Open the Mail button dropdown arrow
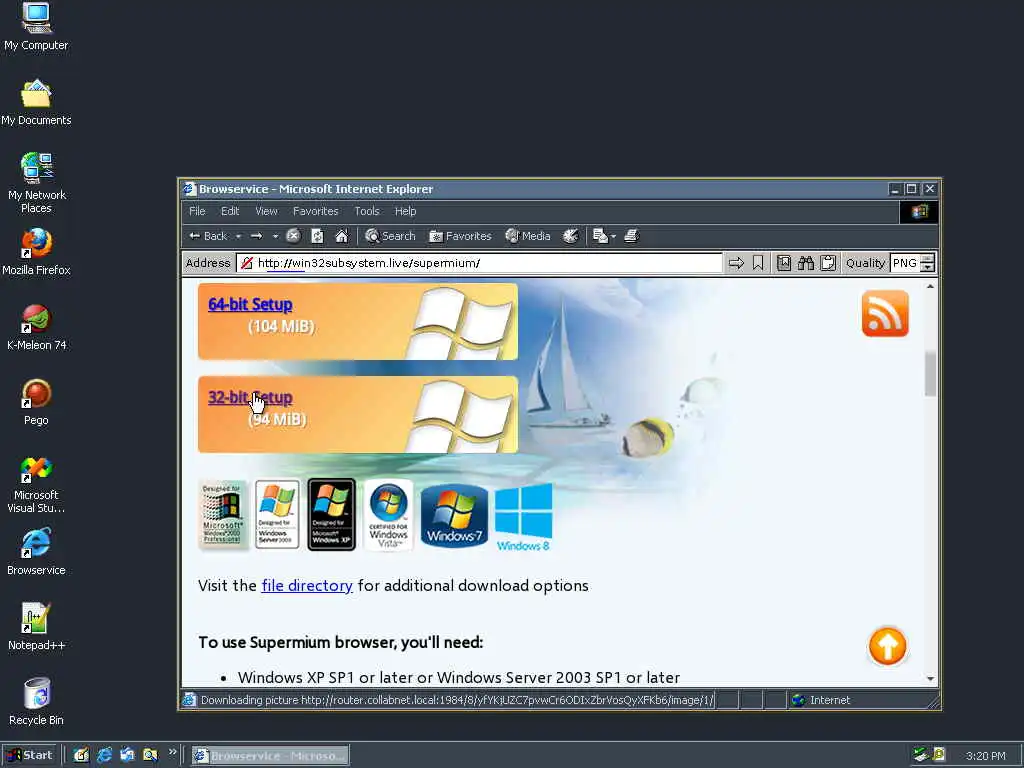The width and height of the screenshot is (1024, 768). 613,236
